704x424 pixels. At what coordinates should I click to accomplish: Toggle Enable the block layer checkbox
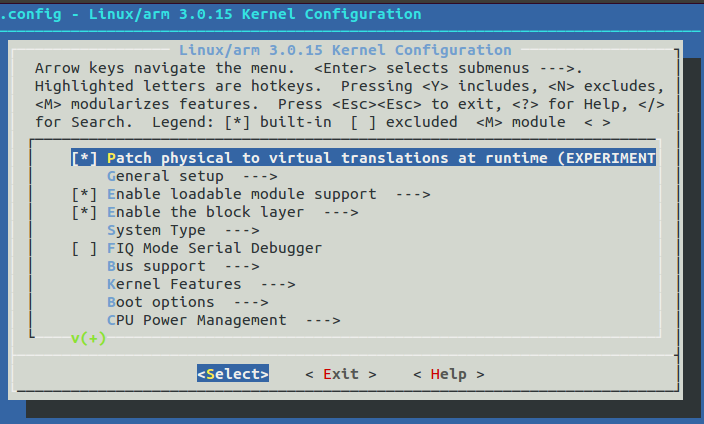84,212
